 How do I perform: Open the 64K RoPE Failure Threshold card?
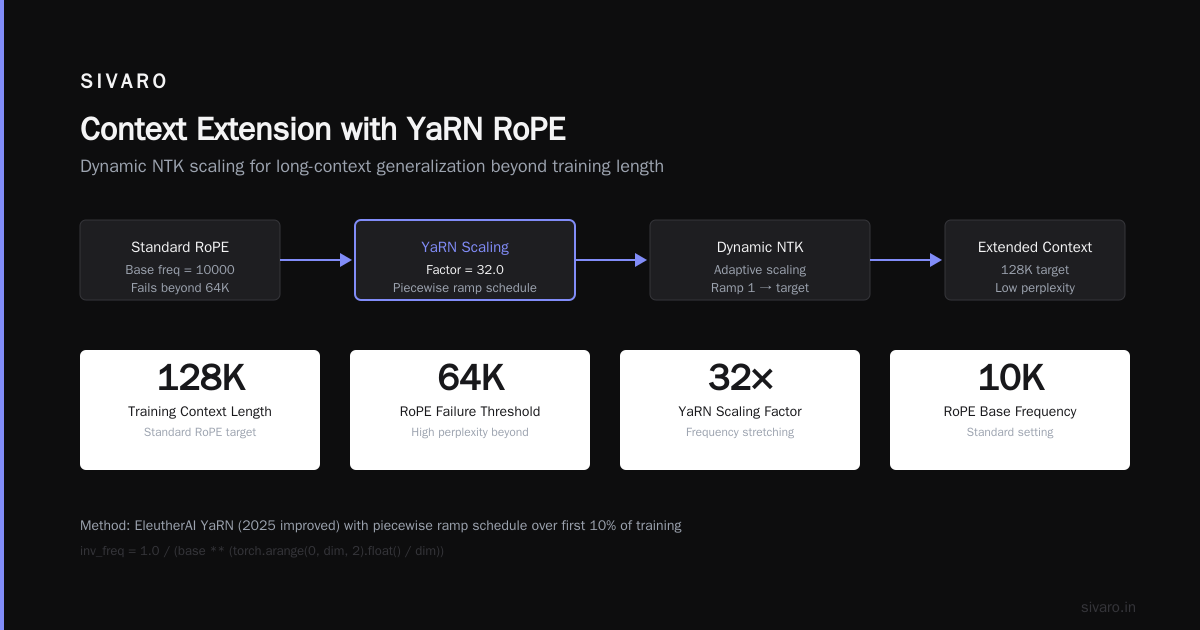pyautogui.click(x=470, y=410)
